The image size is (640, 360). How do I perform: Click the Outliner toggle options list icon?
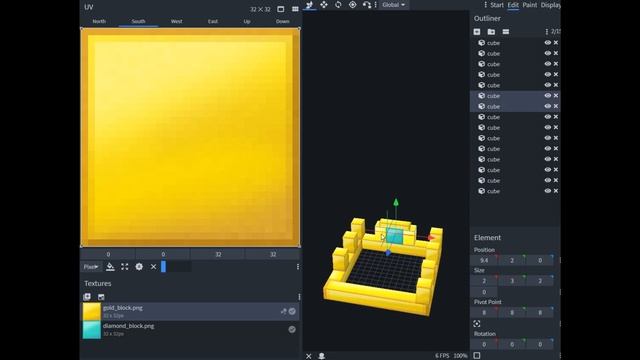(x=506, y=31)
